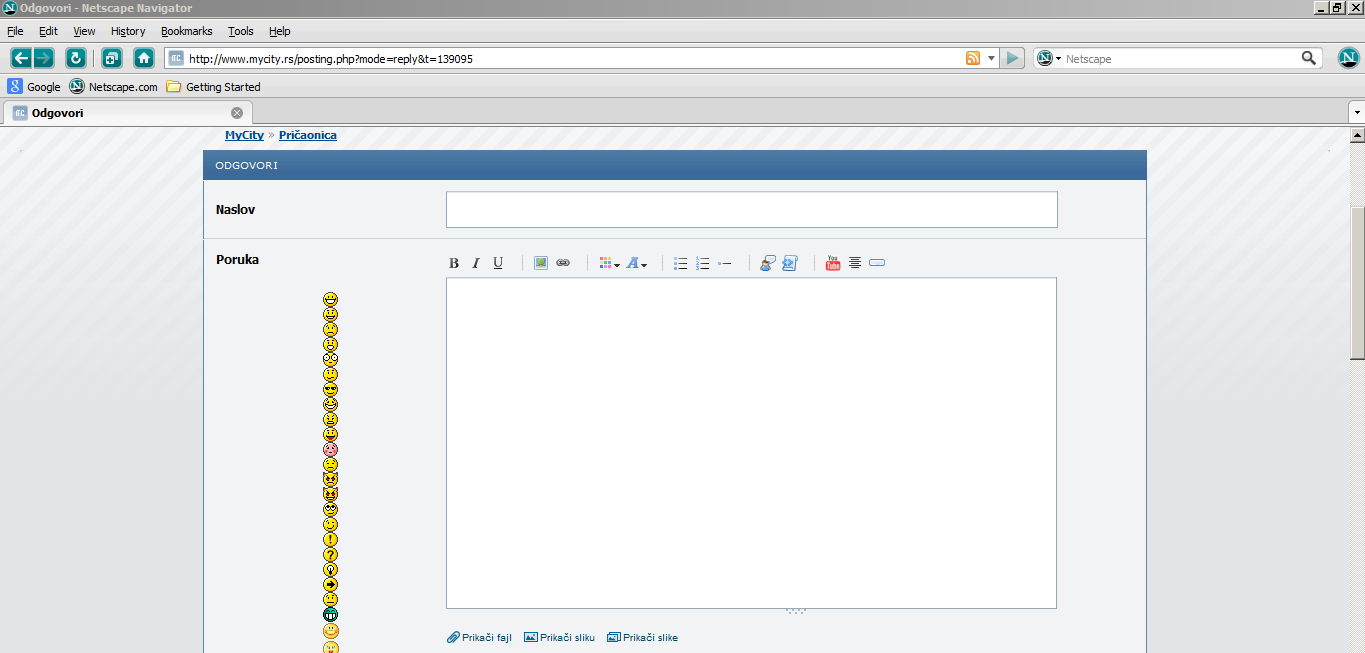Toggle underline formatting in message editor
This screenshot has height=653, width=1365.
[498, 263]
